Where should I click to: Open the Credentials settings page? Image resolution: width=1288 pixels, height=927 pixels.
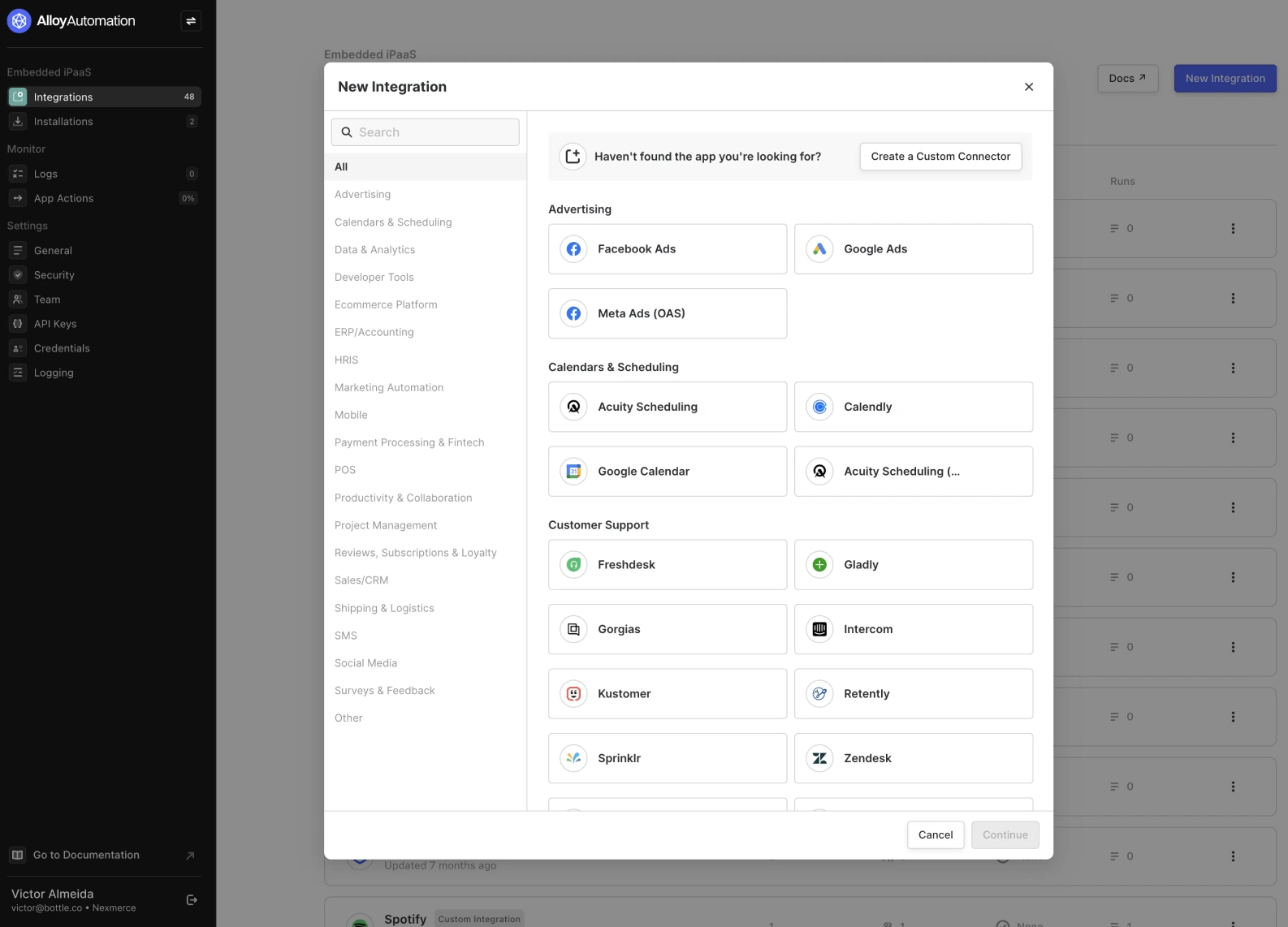coord(104,348)
